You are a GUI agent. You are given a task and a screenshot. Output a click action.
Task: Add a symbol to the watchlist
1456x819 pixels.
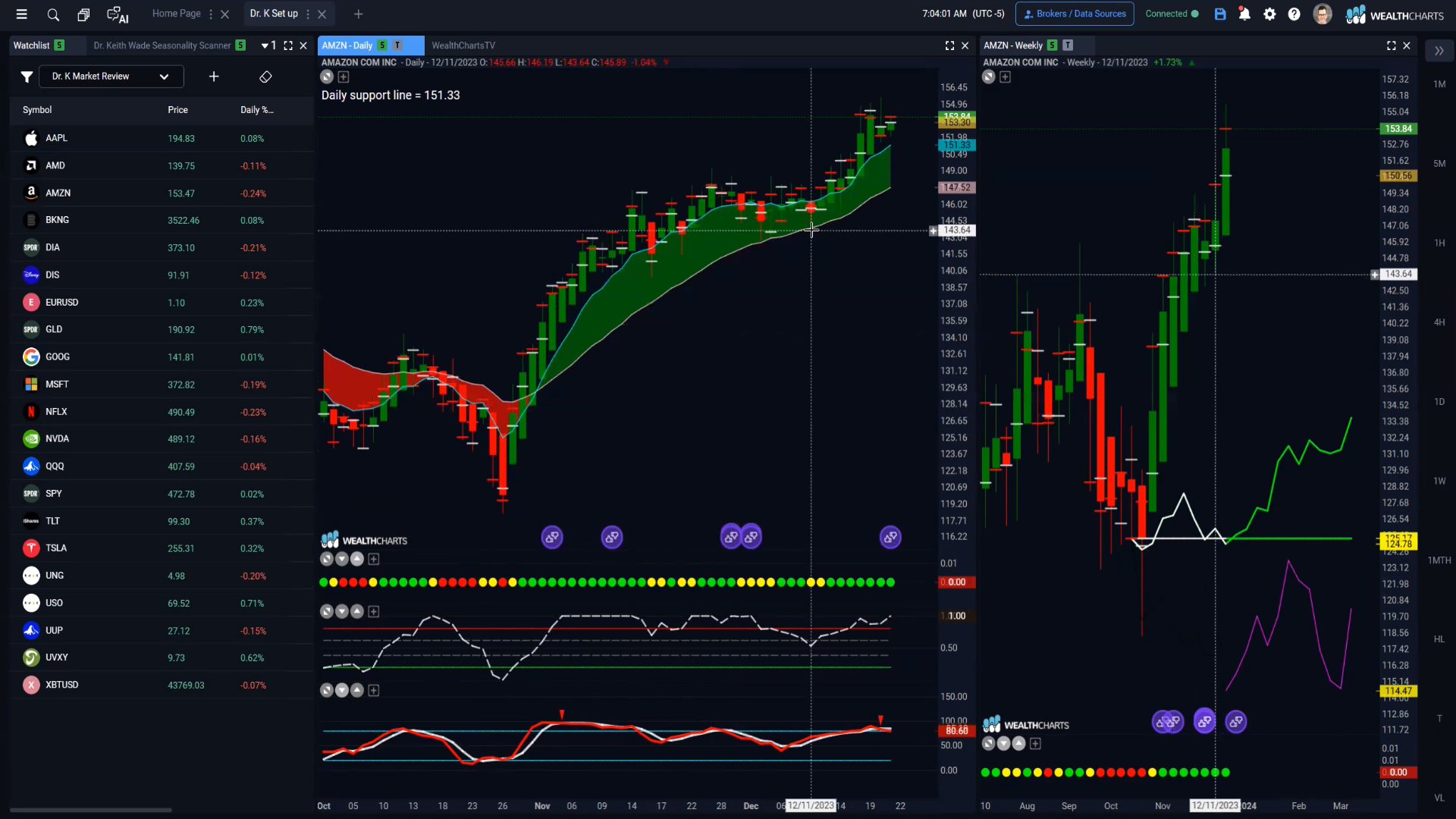pos(214,77)
